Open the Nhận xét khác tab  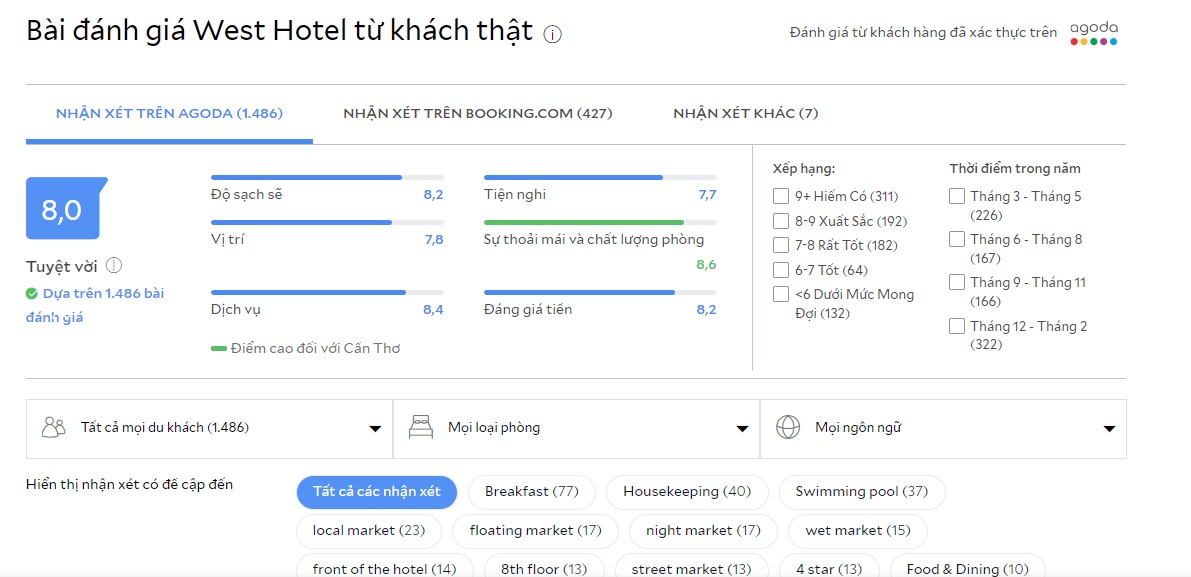point(745,114)
